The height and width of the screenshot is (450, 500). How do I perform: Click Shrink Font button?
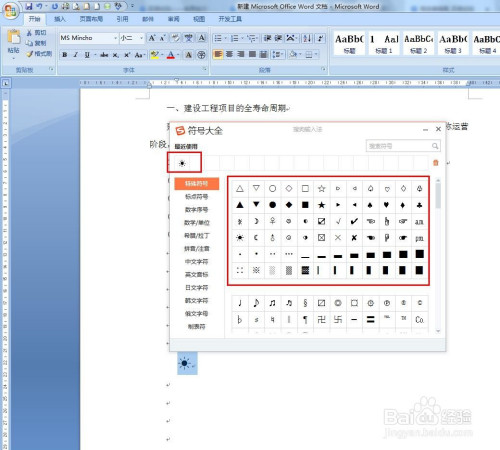tap(162, 38)
